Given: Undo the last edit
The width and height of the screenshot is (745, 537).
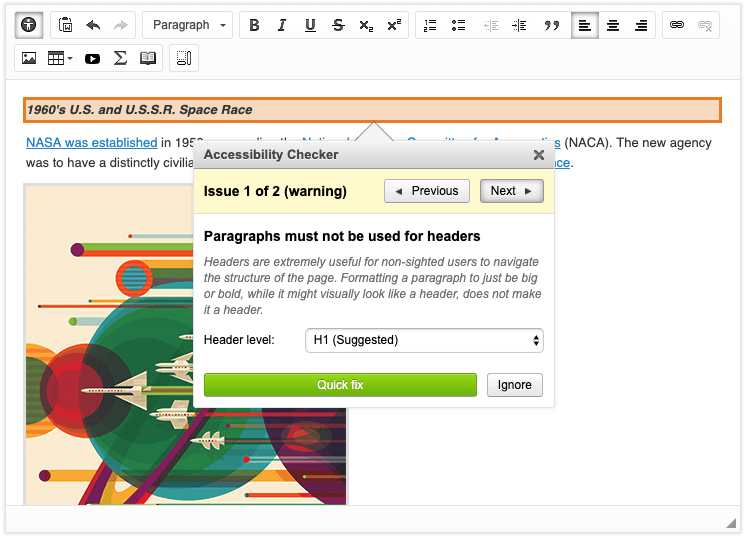Looking at the screenshot, I should 93,25.
